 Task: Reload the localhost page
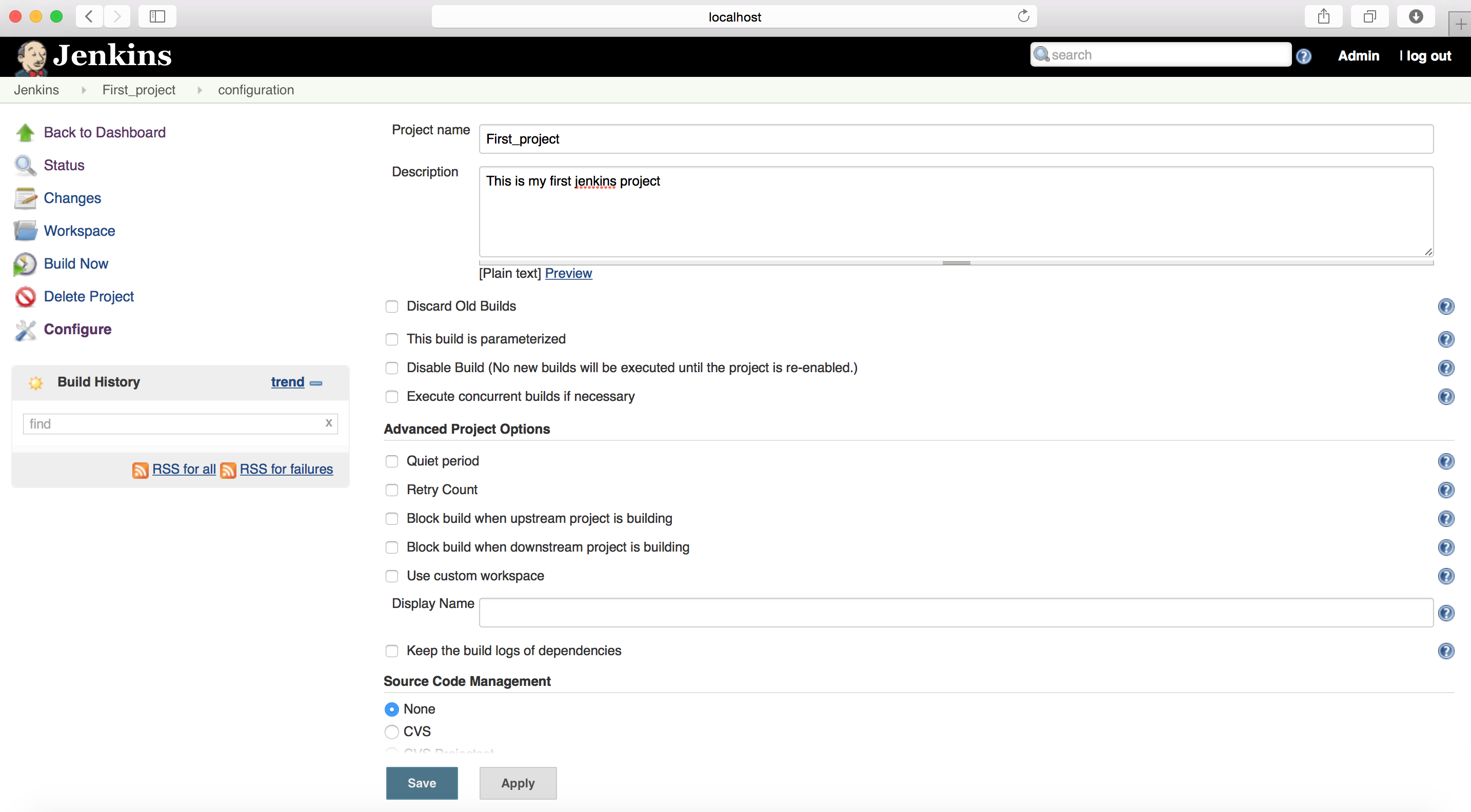pyautogui.click(x=1023, y=16)
